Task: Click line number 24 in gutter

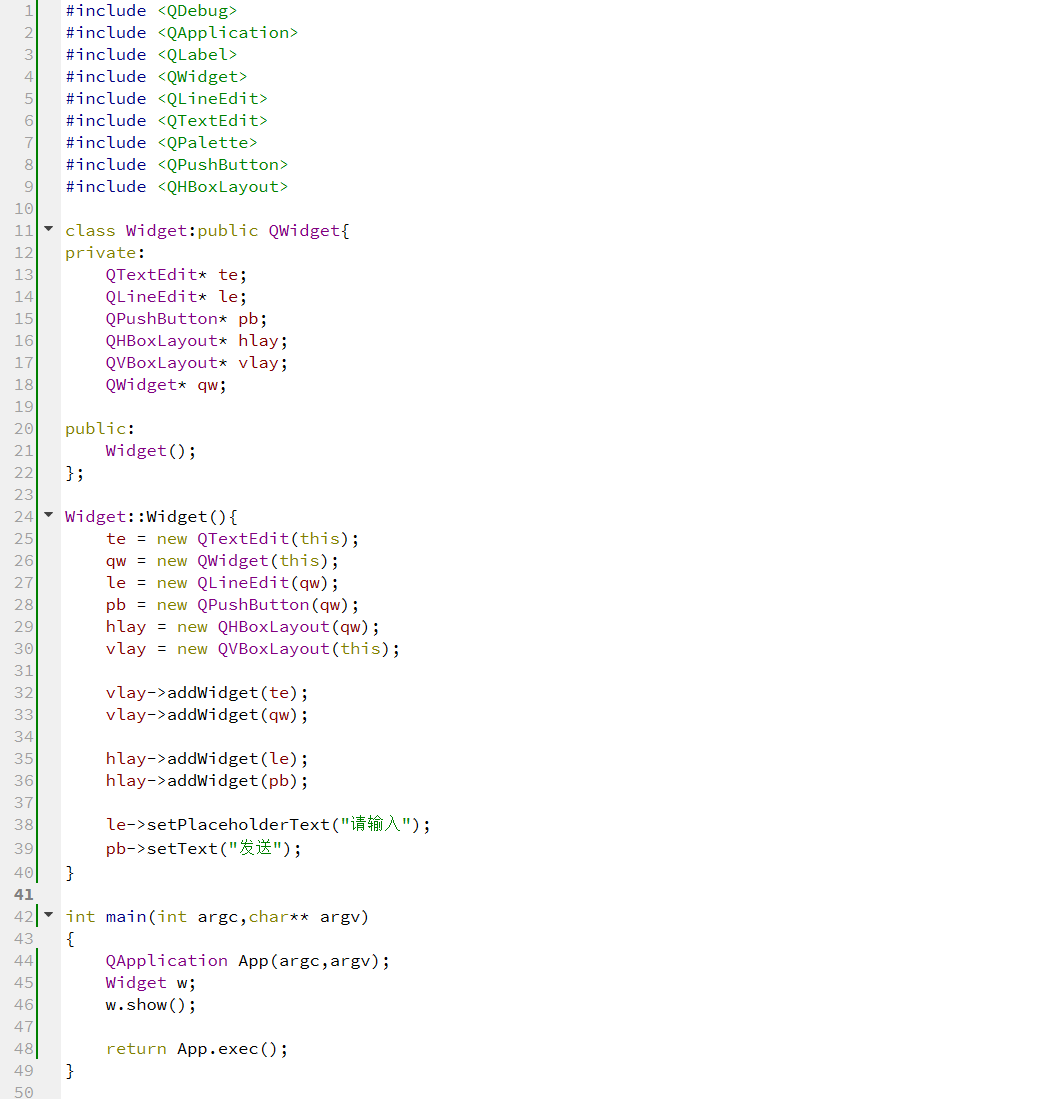Action: click(24, 517)
